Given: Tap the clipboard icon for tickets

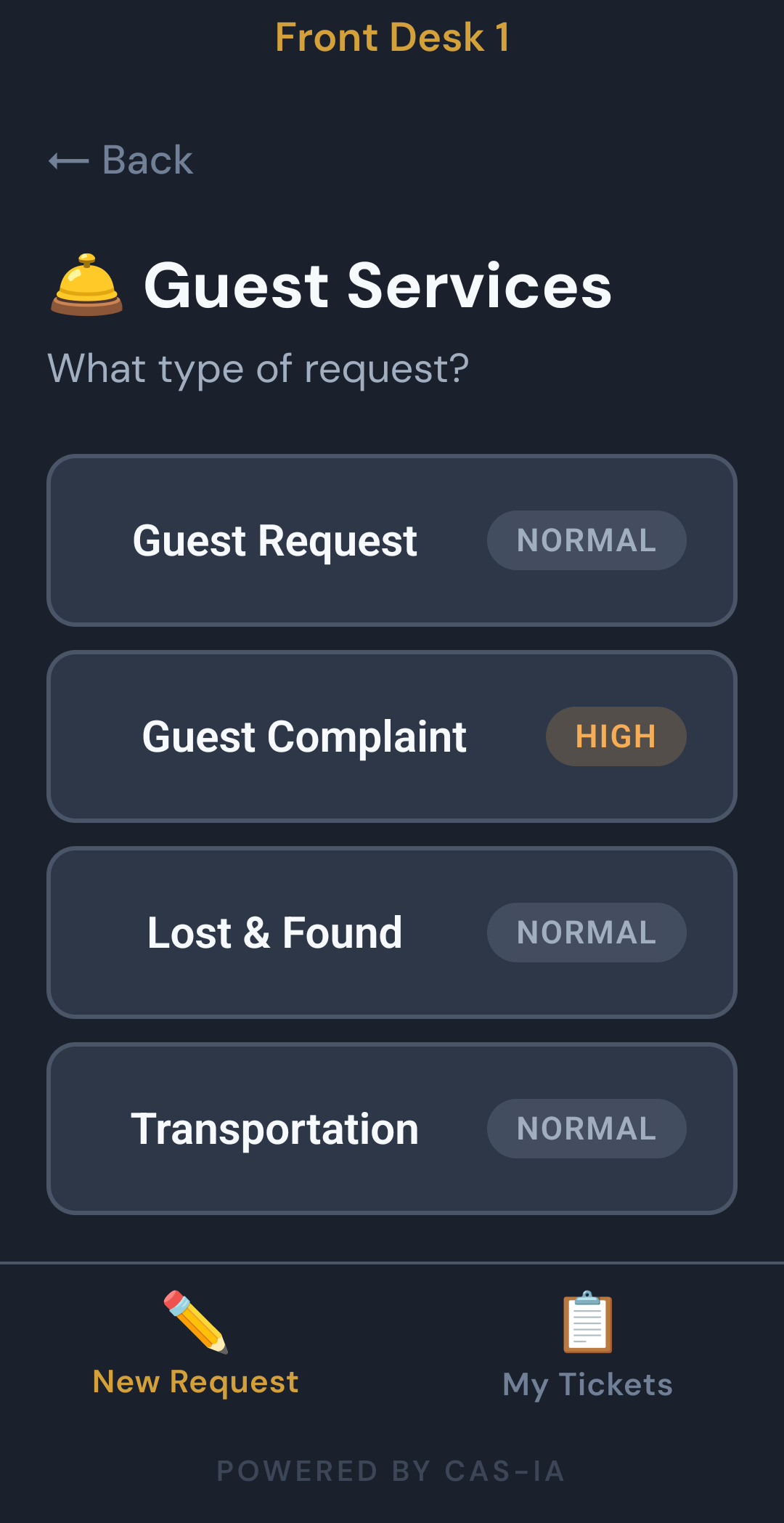Looking at the screenshot, I should pyautogui.click(x=587, y=1323).
